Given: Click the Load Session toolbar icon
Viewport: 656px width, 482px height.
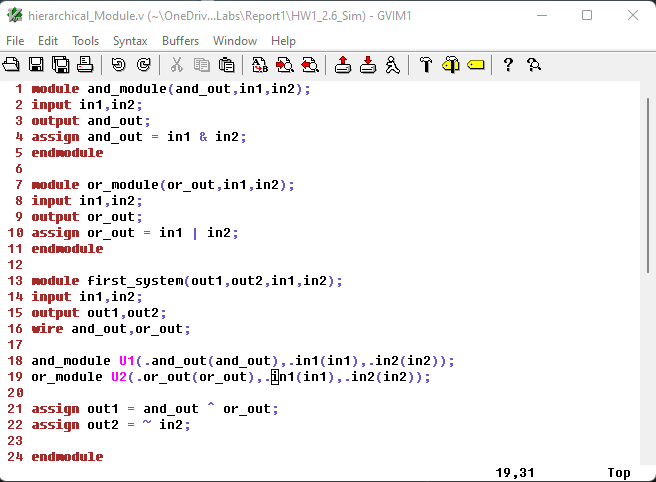Looking at the screenshot, I should click(343, 65).
